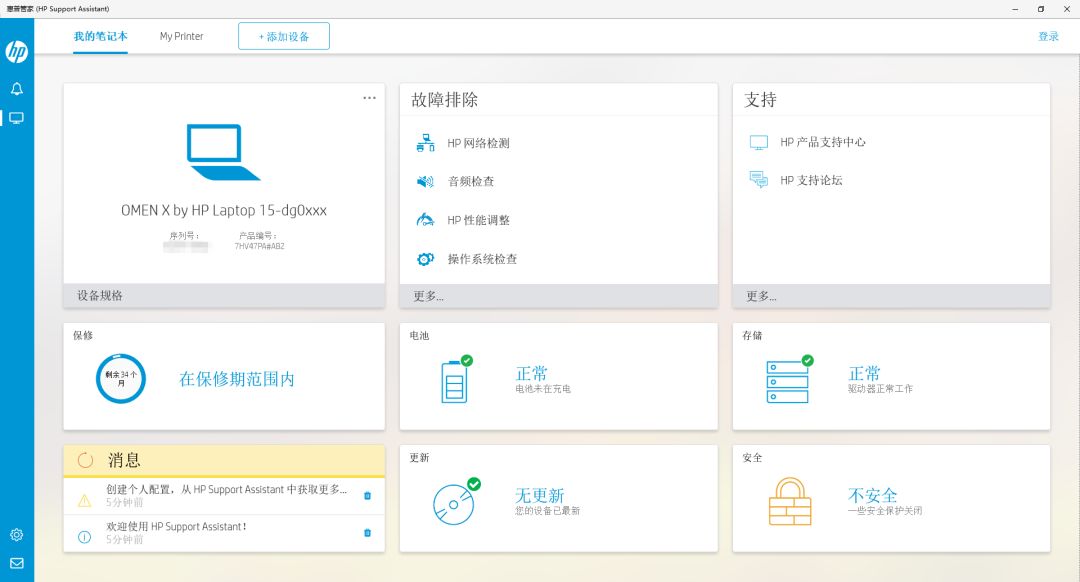Click 正常 status in the 存储 card
Screen dimensions: 1080x582
864,373
